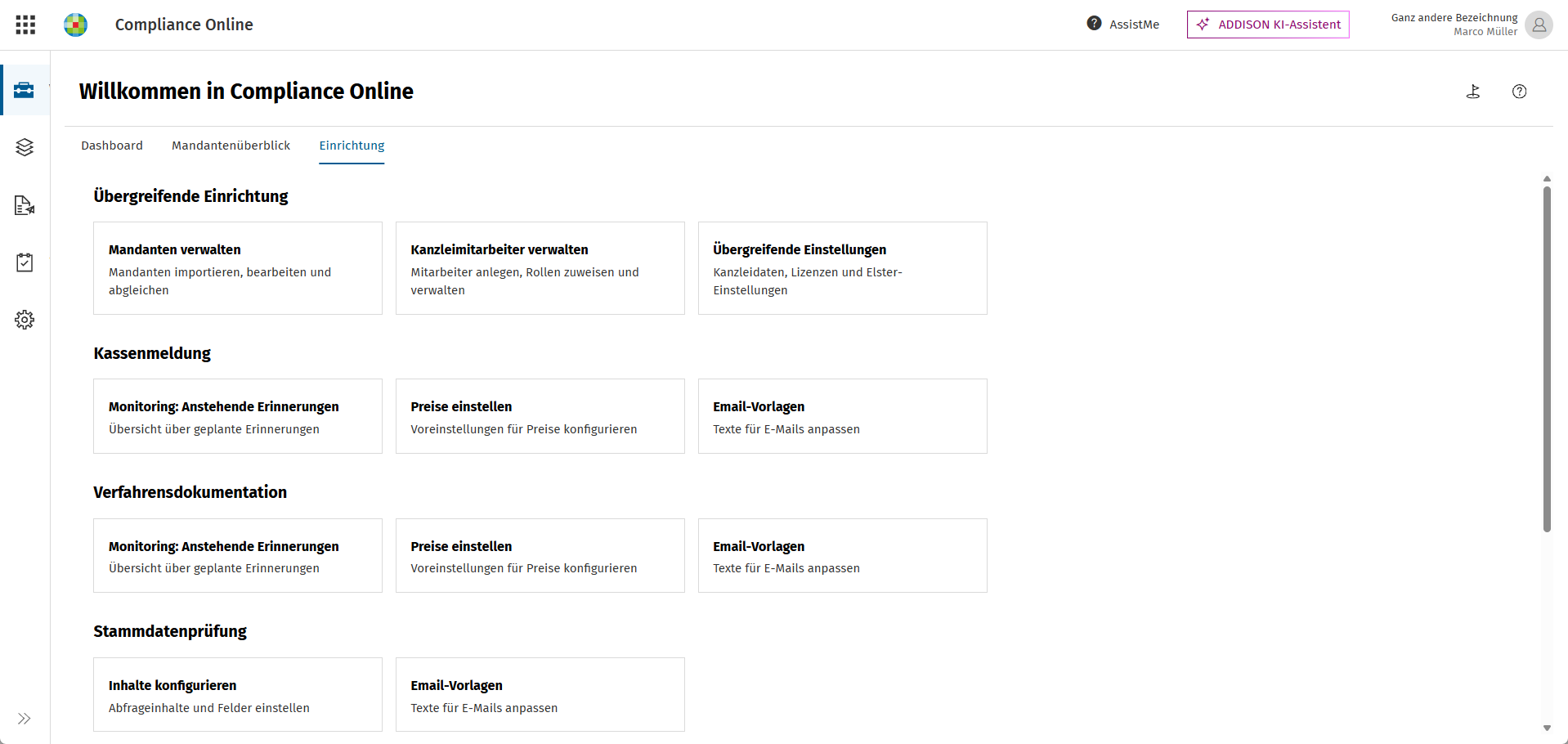This screenshot has width=1568, height=744.
Task: Open the stacked layers sidebar icon
Action: (x=25, y=147)
